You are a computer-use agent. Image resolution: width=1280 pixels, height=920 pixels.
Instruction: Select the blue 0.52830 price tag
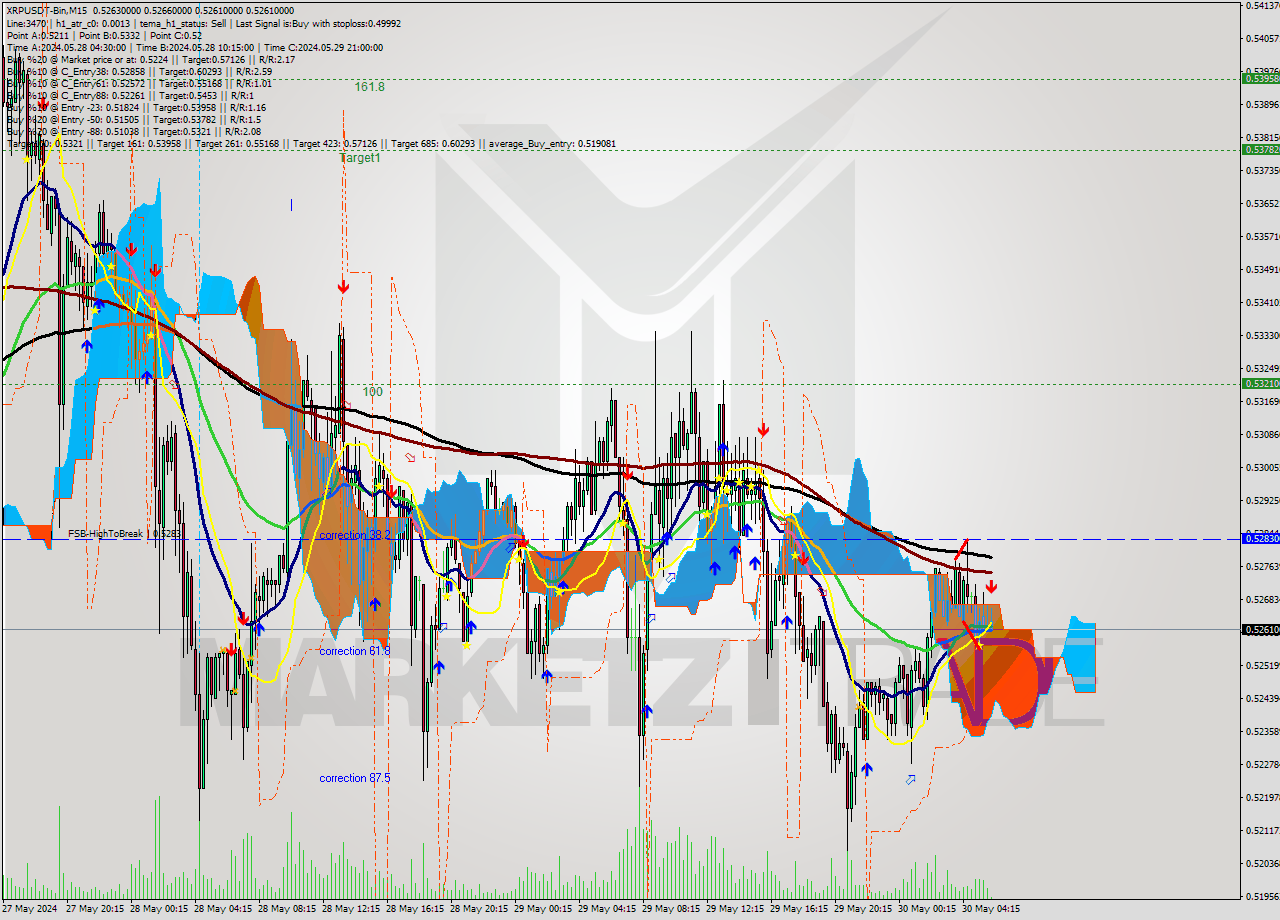point(1260,539)
